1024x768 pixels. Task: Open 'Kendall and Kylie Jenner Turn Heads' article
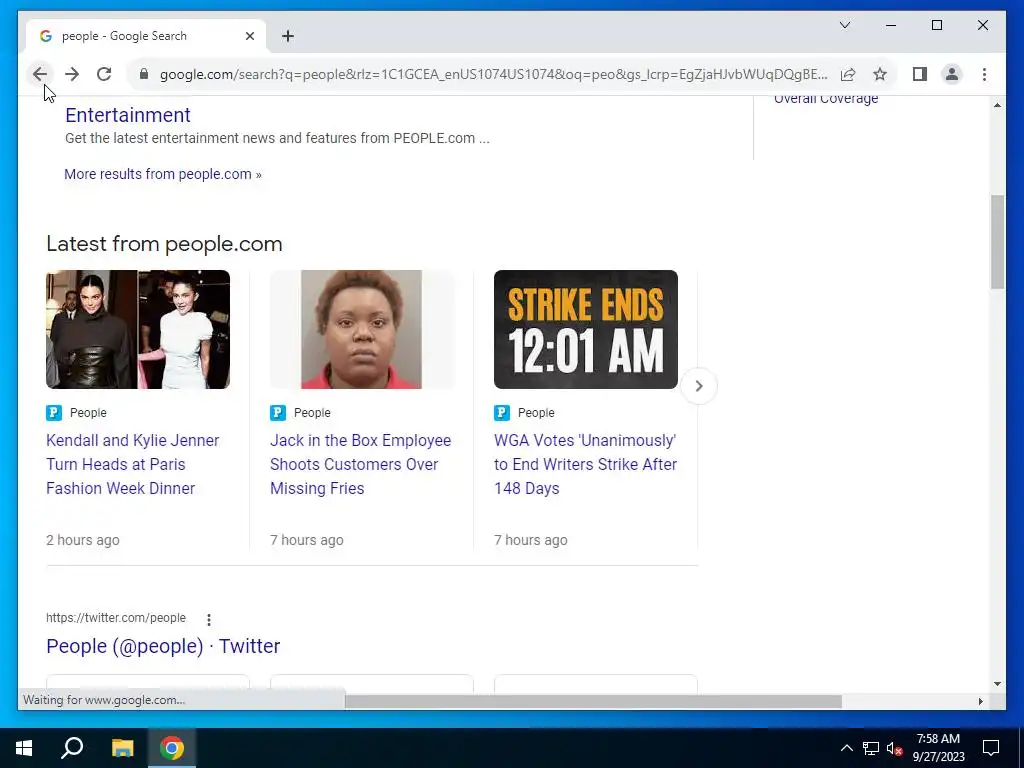(x=133, y=464)
